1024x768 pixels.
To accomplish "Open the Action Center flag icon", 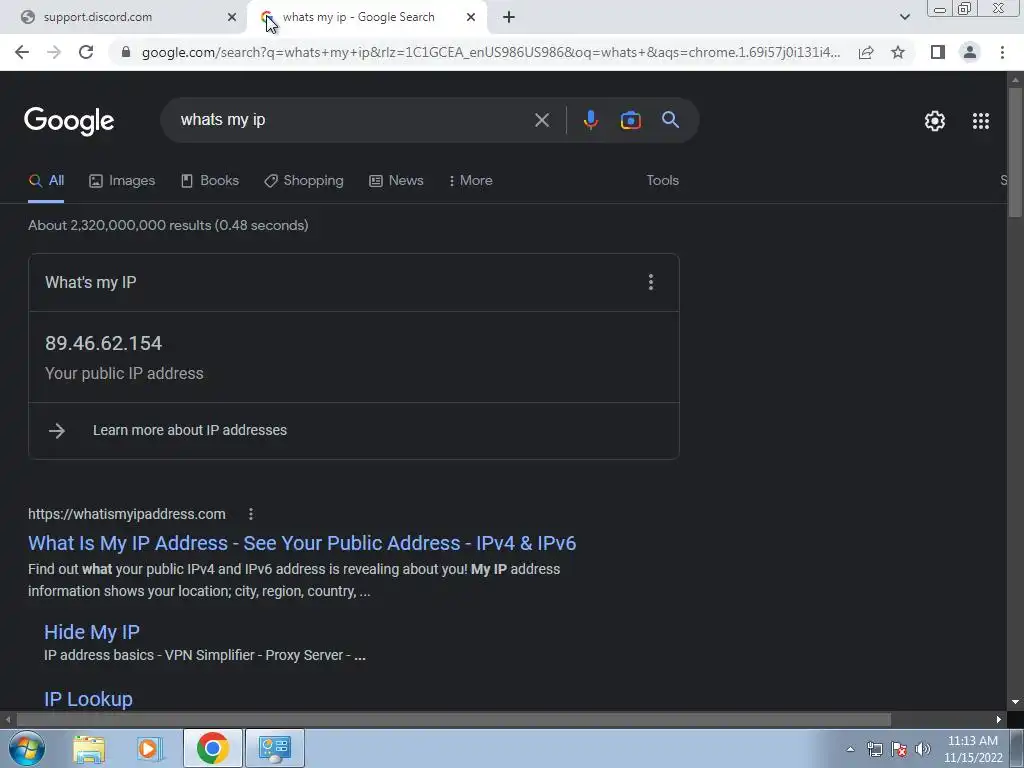I will (x=899, y=749).
